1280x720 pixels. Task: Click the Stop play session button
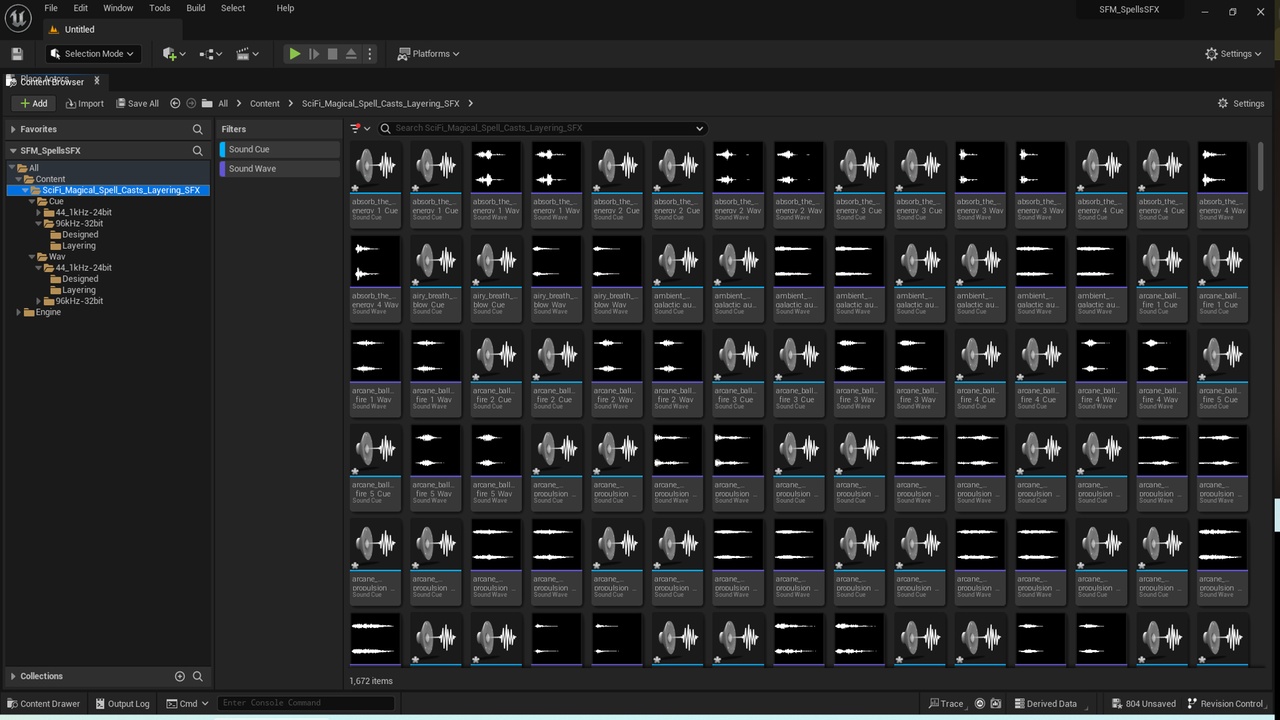coord(332,54)
